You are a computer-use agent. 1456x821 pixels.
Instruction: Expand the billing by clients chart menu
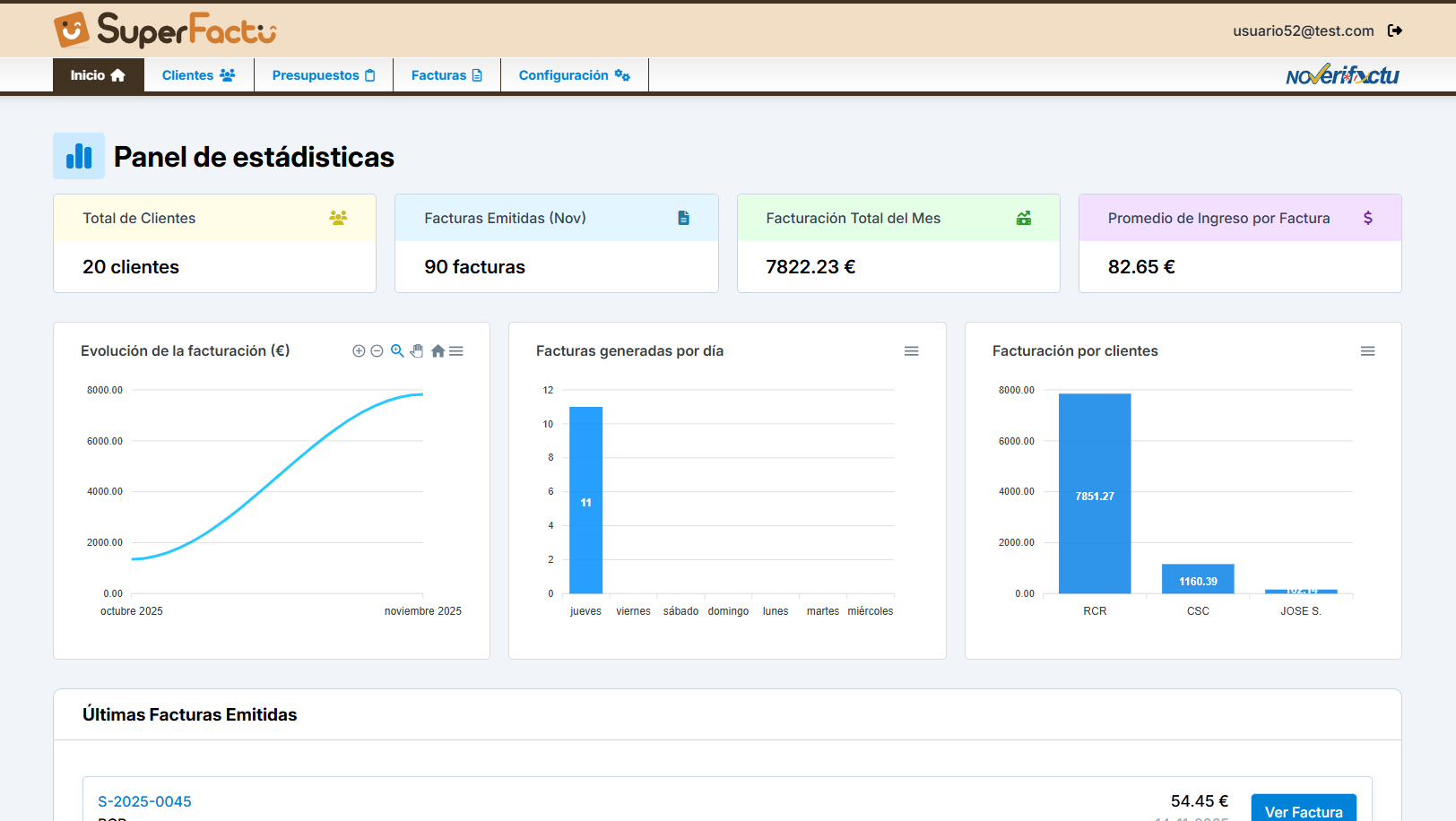tap(1367, 351)
